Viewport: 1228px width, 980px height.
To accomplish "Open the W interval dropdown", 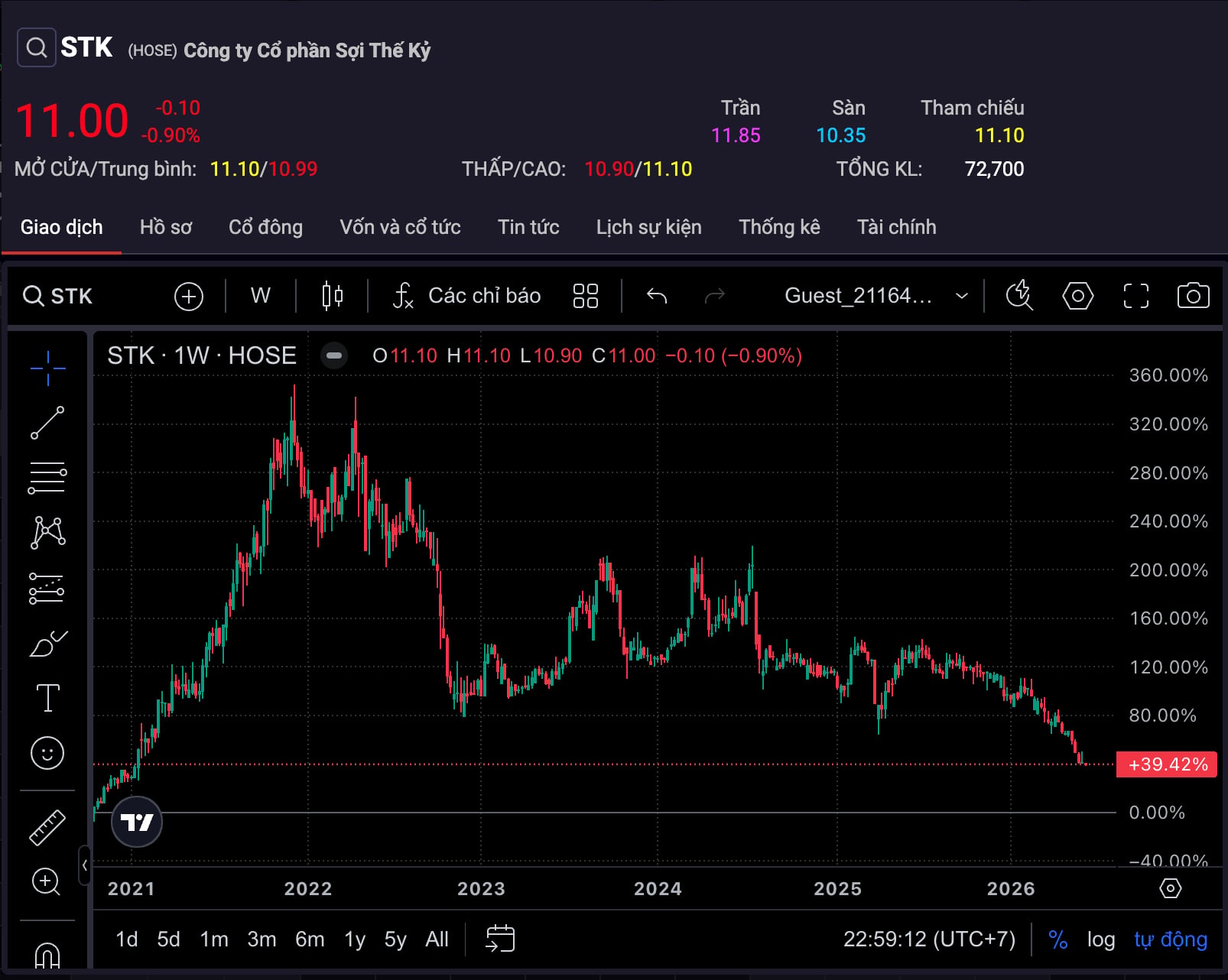I will point(261,296).
